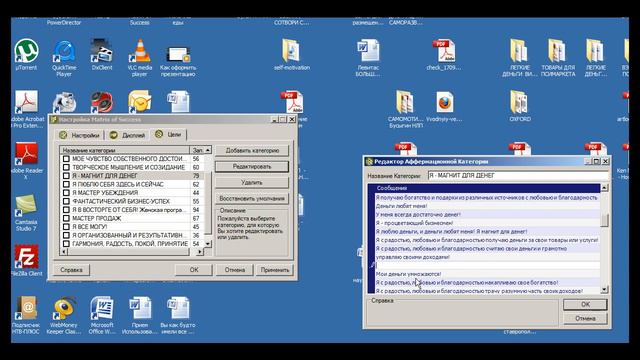Image resolution: width=640 pixels, height=360 pixels.
Task: Click Название категории column header
Action: tap(124, 150)
